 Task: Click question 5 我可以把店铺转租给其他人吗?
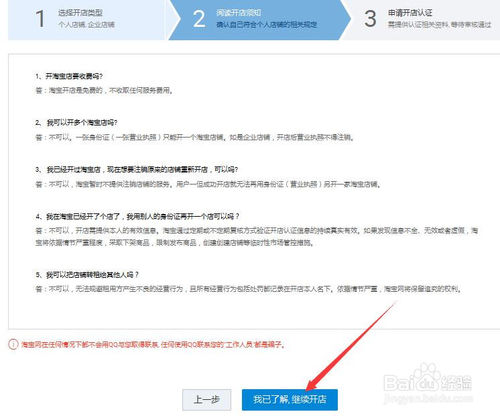coord(87,275)
